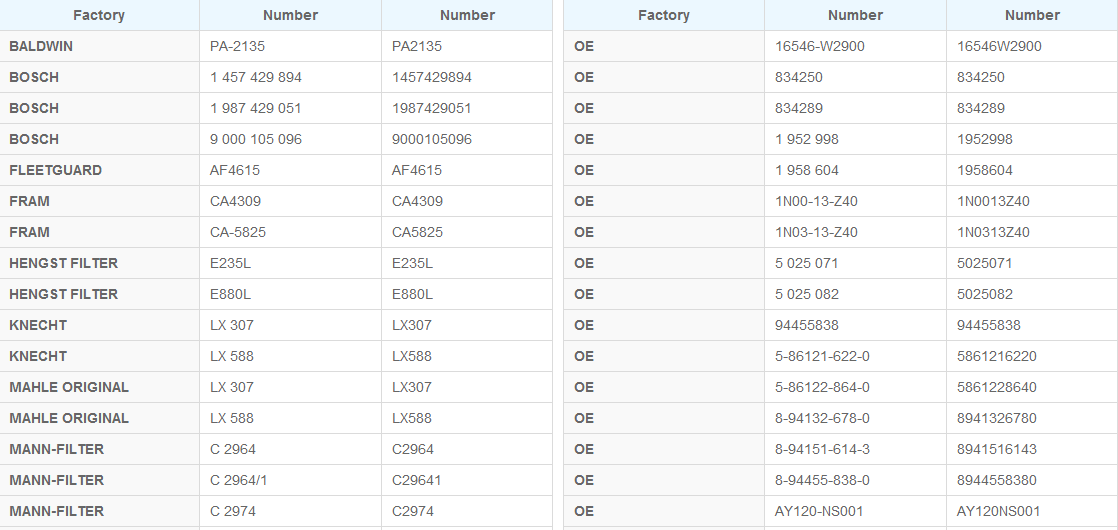Click MANN-FILTER part C 2964/1
Image resolution: width=1118 pixels, height=530 pixels.
point(239,480)
